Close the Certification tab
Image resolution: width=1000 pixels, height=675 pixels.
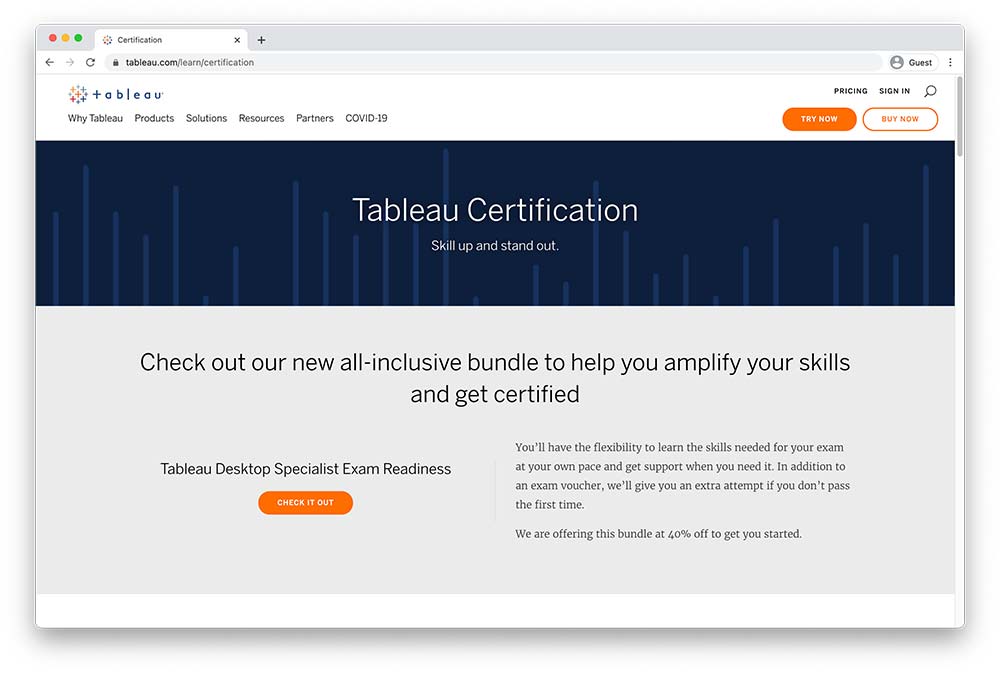[237, 40]
